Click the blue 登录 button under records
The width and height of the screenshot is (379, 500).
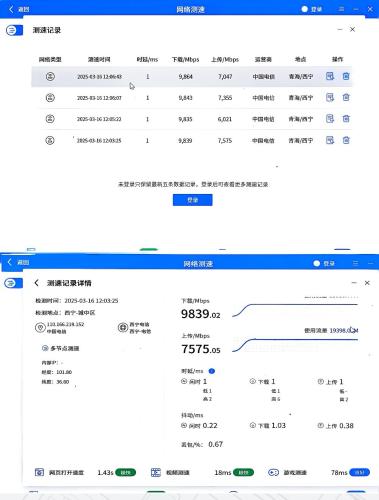click(x=192, y=200)
